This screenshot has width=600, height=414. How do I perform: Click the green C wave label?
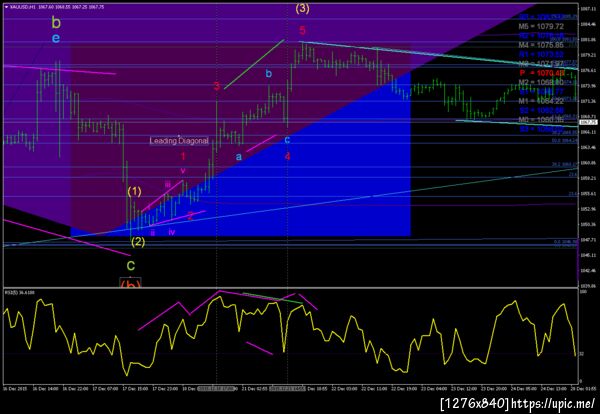[x=131, y=265]
